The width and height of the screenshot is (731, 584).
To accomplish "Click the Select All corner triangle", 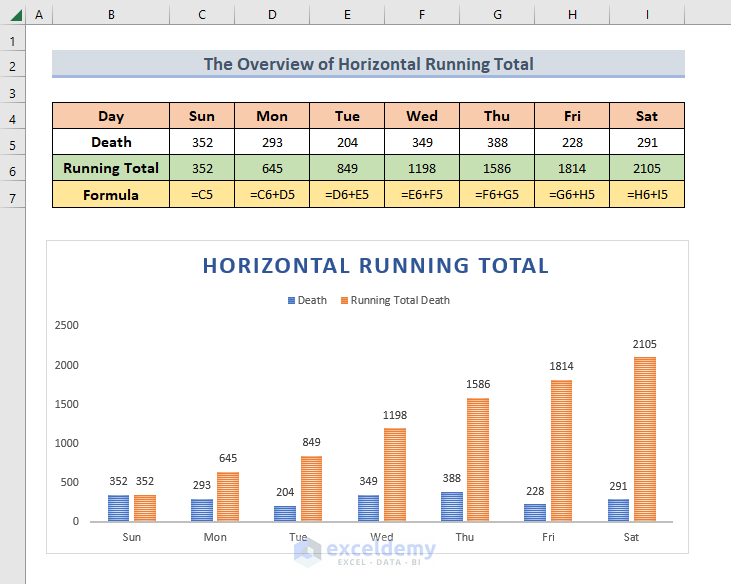I will point(14,14).
